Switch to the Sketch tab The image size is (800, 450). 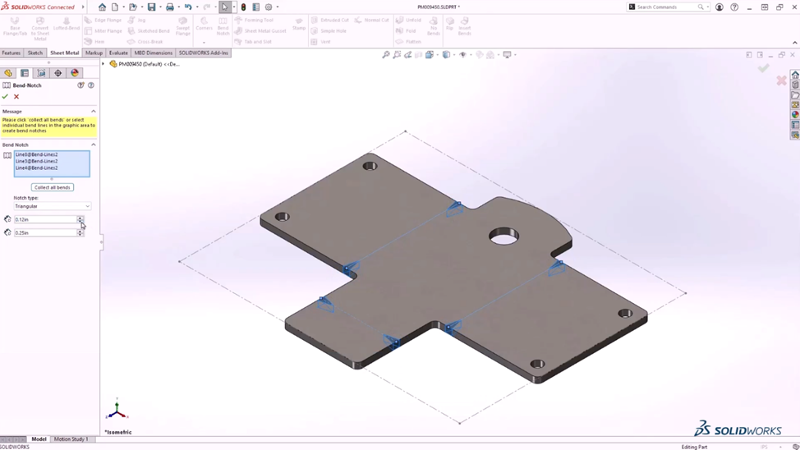35,53
